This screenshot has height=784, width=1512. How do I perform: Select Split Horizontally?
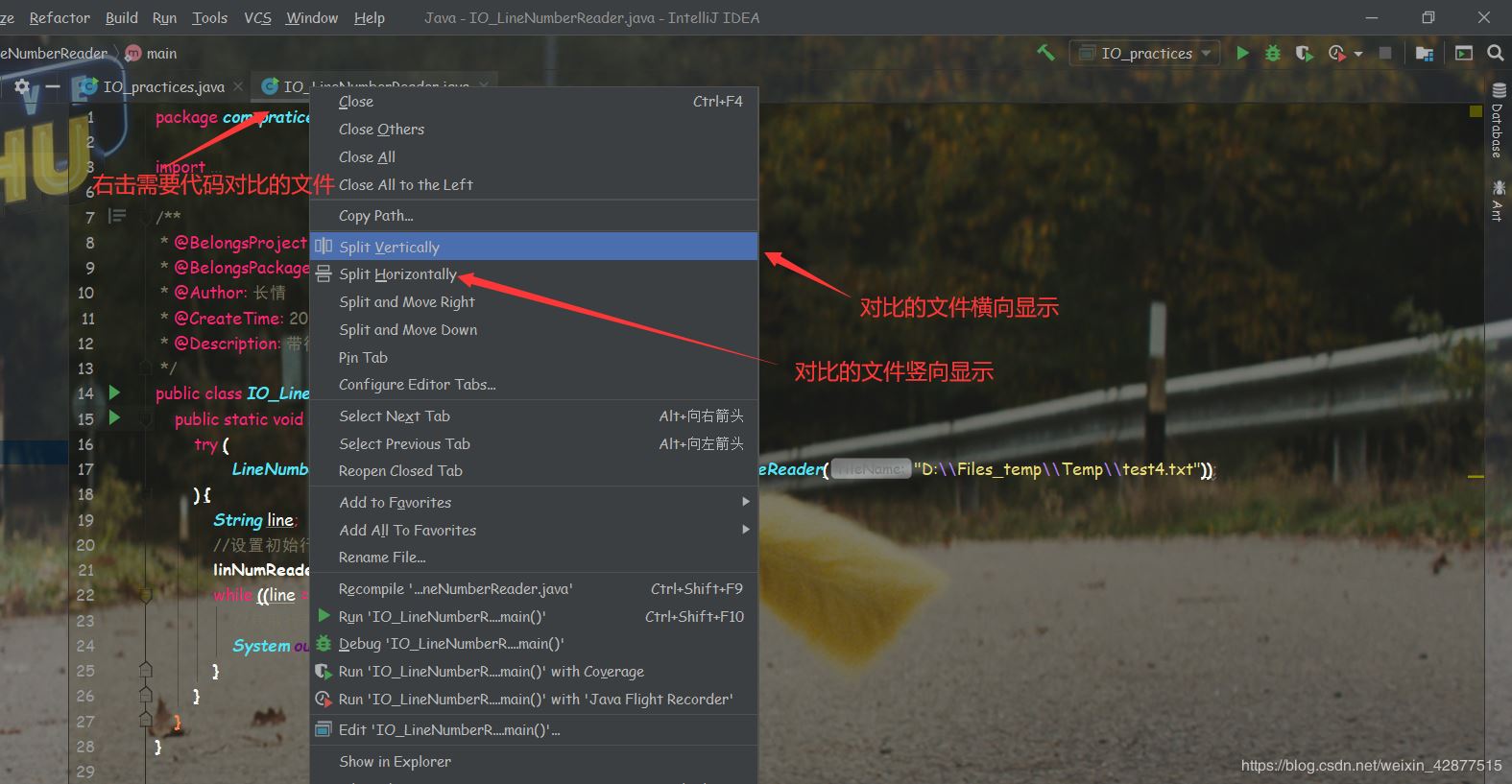click(534, 273)
